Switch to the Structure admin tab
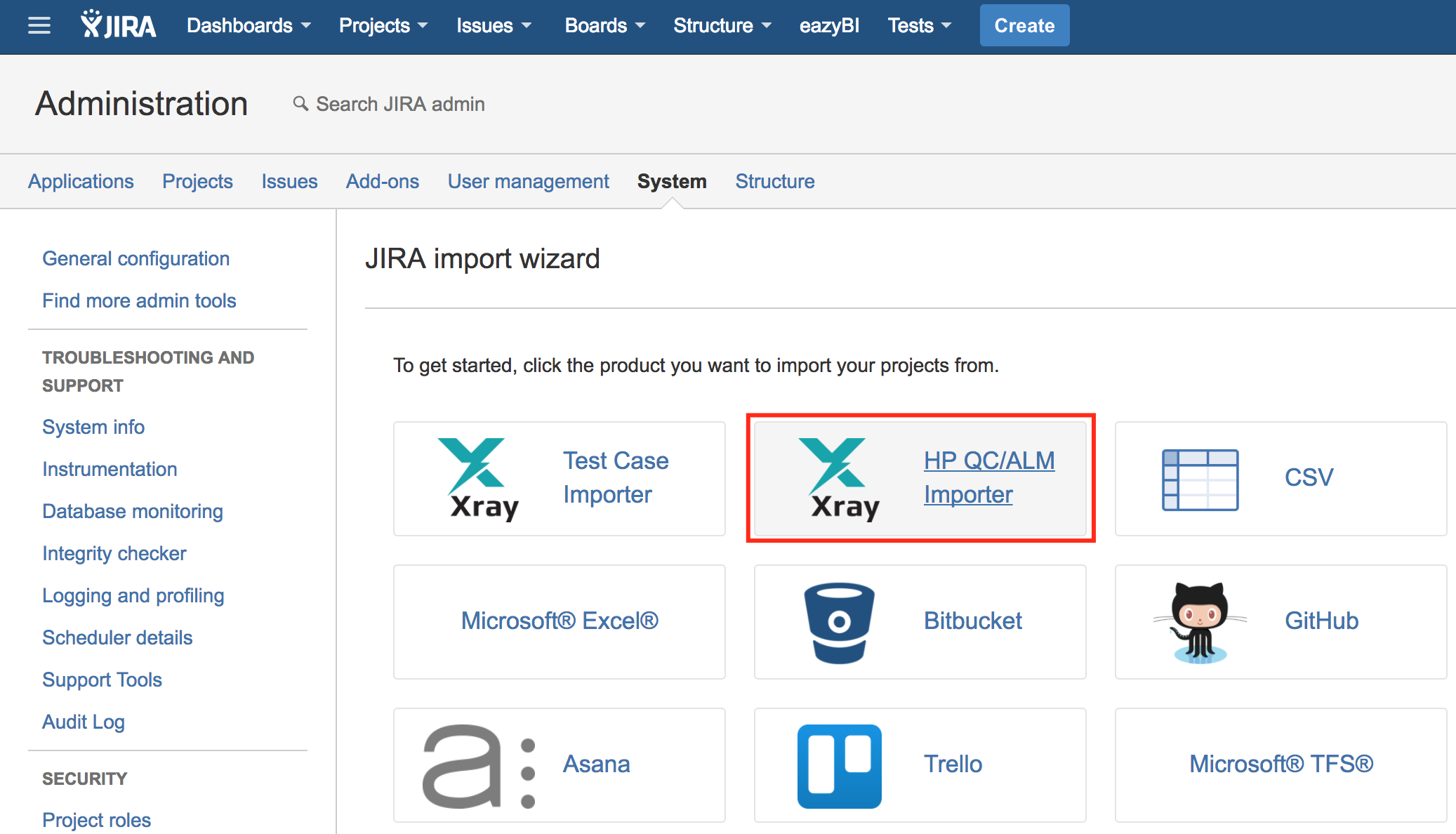 pyautogui.click(x=775, y=181)
